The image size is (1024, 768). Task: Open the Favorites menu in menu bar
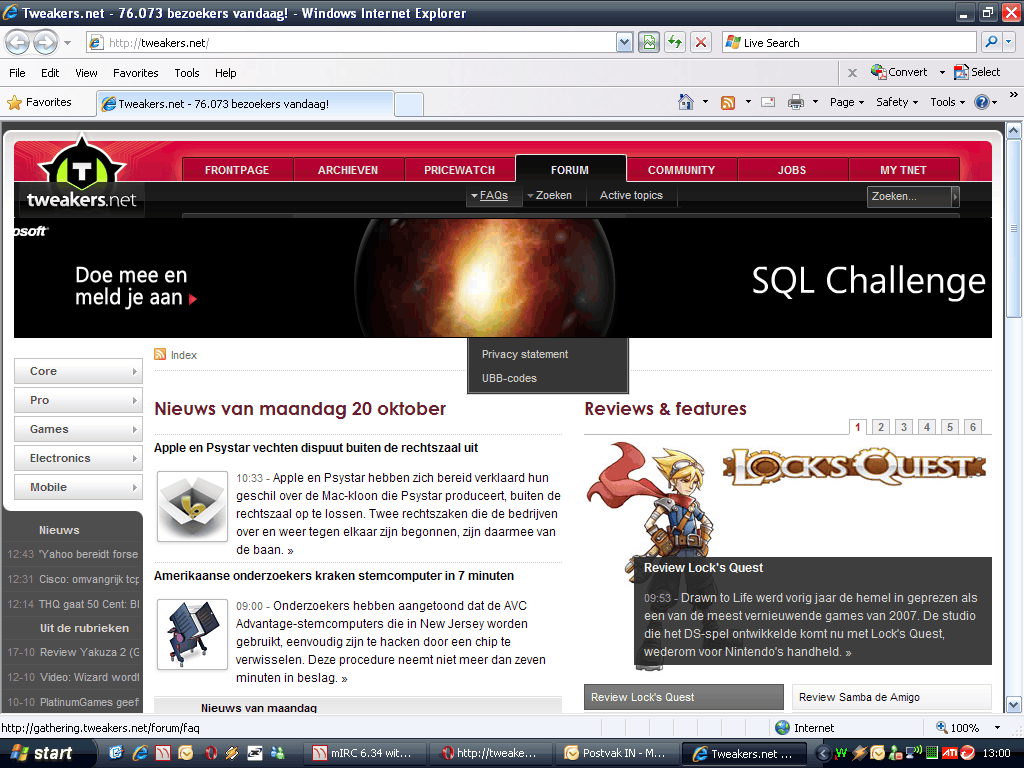pyautogui.click(x=136, y=73)
